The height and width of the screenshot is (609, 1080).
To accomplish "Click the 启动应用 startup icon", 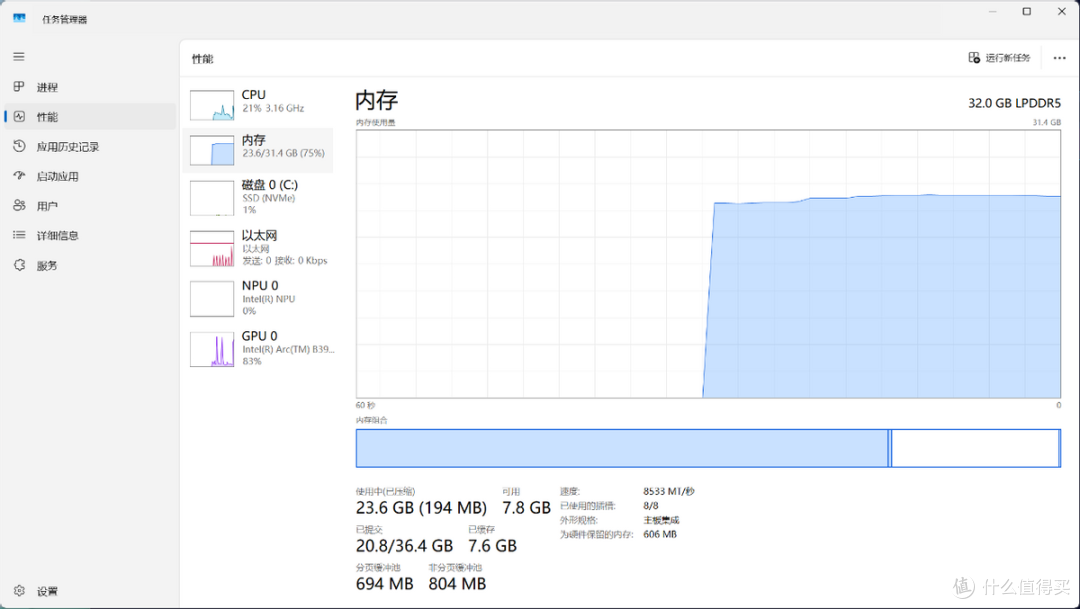I will [x=19, y=176].
